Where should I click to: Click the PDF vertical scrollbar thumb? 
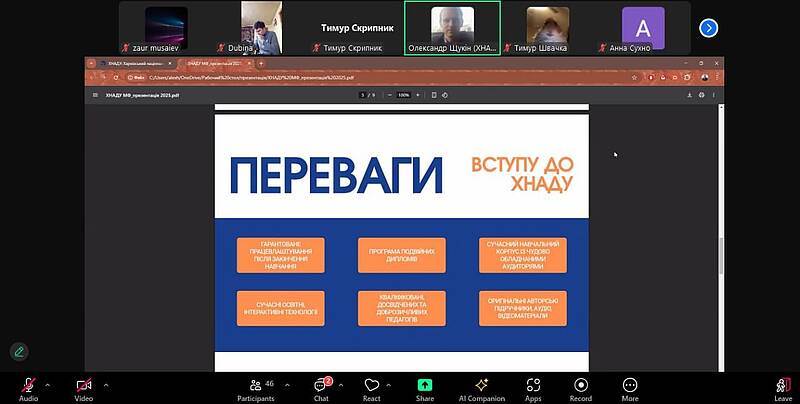pos(721,257)
